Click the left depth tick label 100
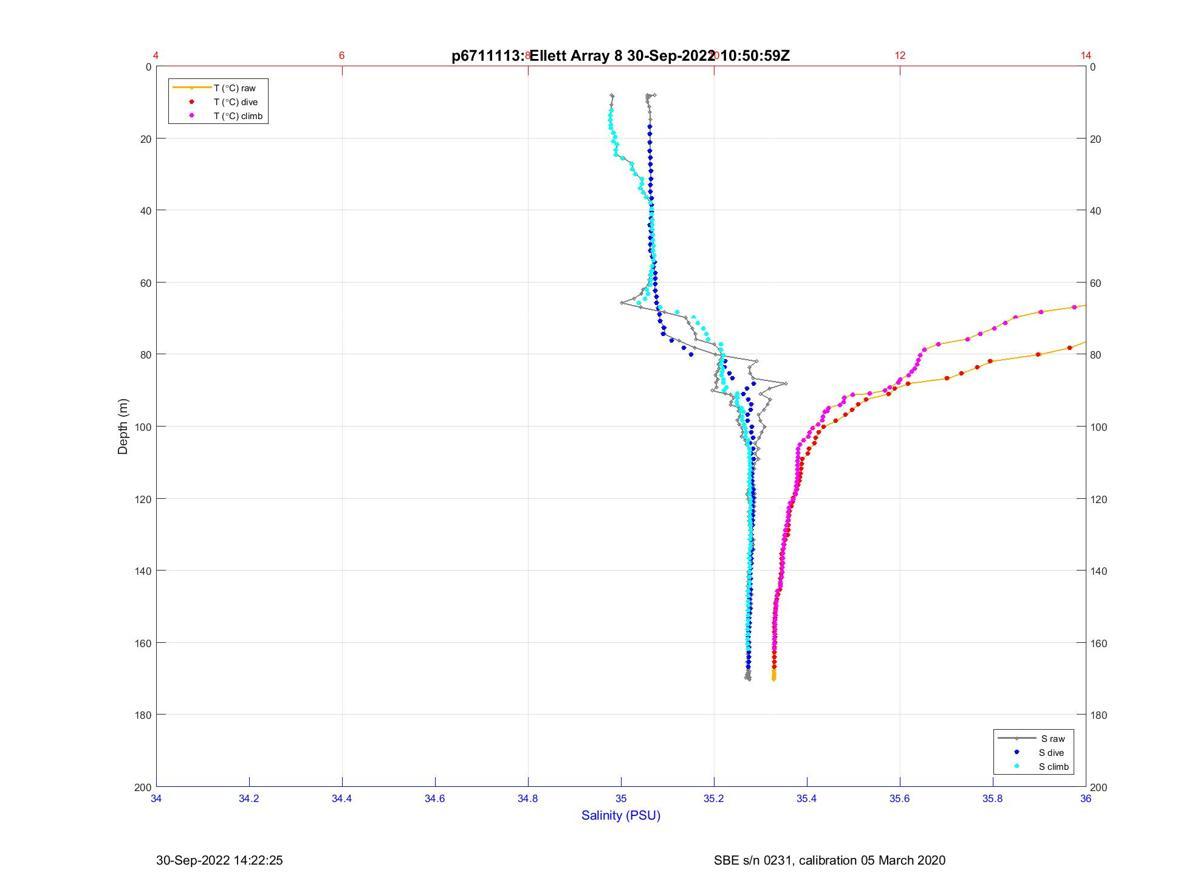The image size is (1200, 885). click(x=143, y=427)
